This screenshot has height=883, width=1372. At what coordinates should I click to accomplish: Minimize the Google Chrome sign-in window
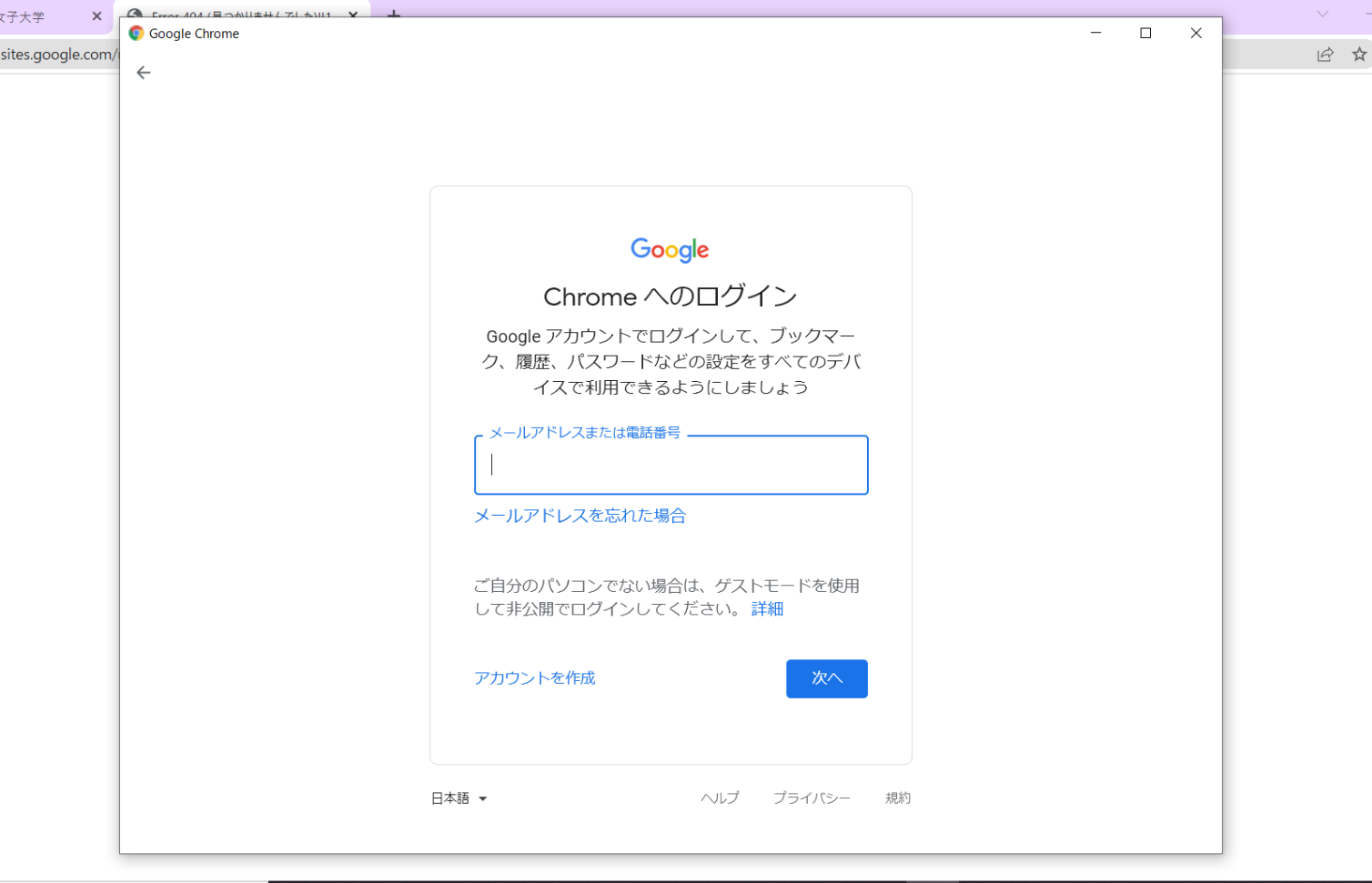point(1095,33)
